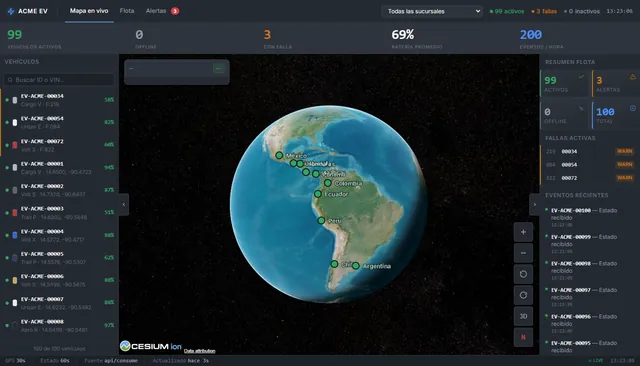Viewport: 640px width, 366px height.
Task: Click the WARN badge for fault 00034
Action: coord(624,151)
